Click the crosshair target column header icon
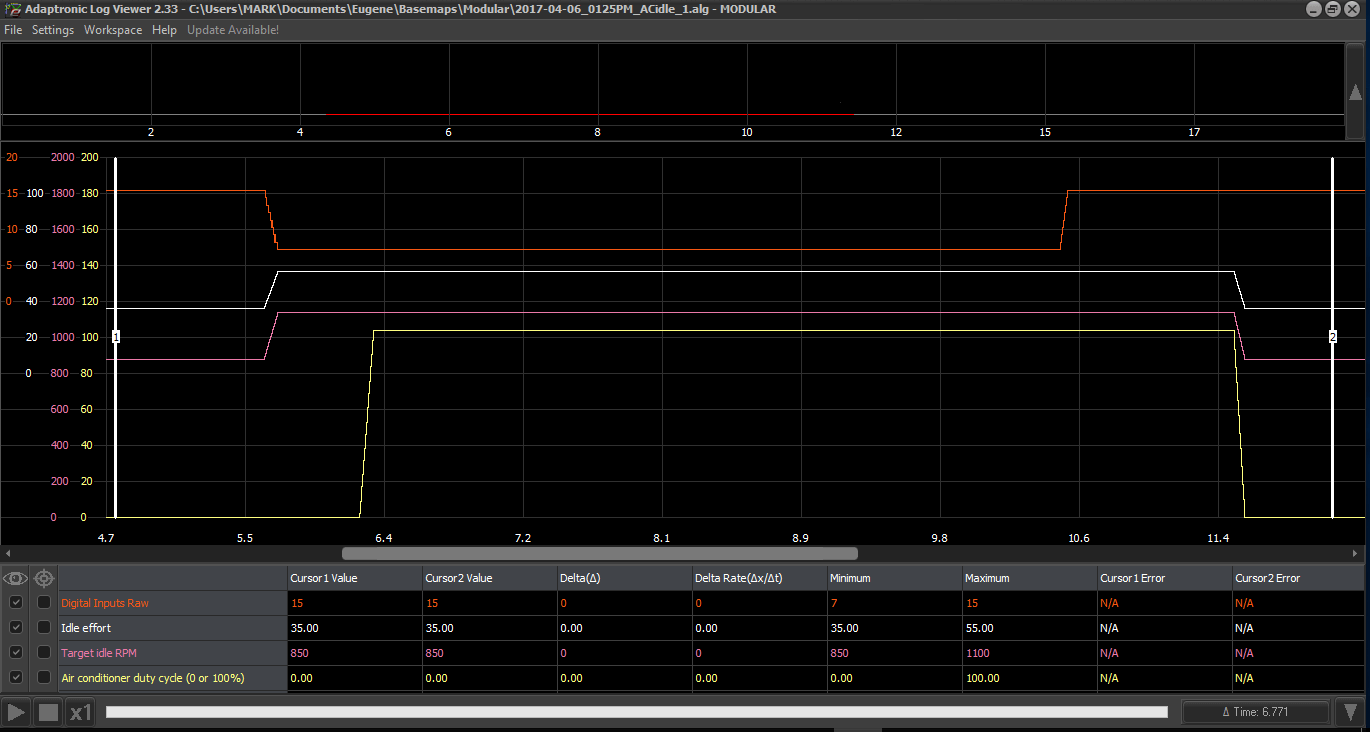Image resolution: width=1370 pixels, height=732 pixels. pyautogui.click(x=44, y=578)
